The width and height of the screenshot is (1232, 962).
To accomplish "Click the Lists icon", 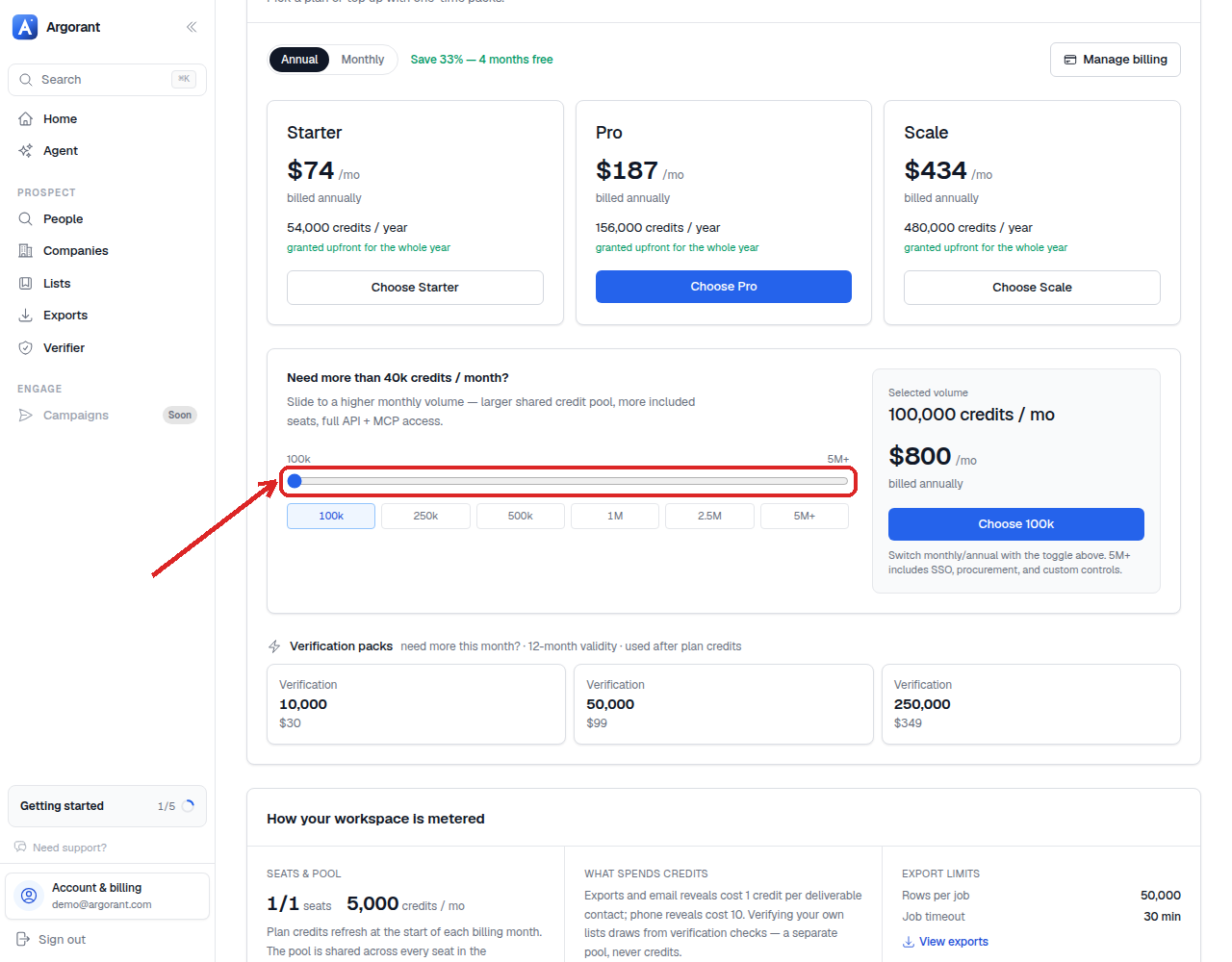I will 26,284.
